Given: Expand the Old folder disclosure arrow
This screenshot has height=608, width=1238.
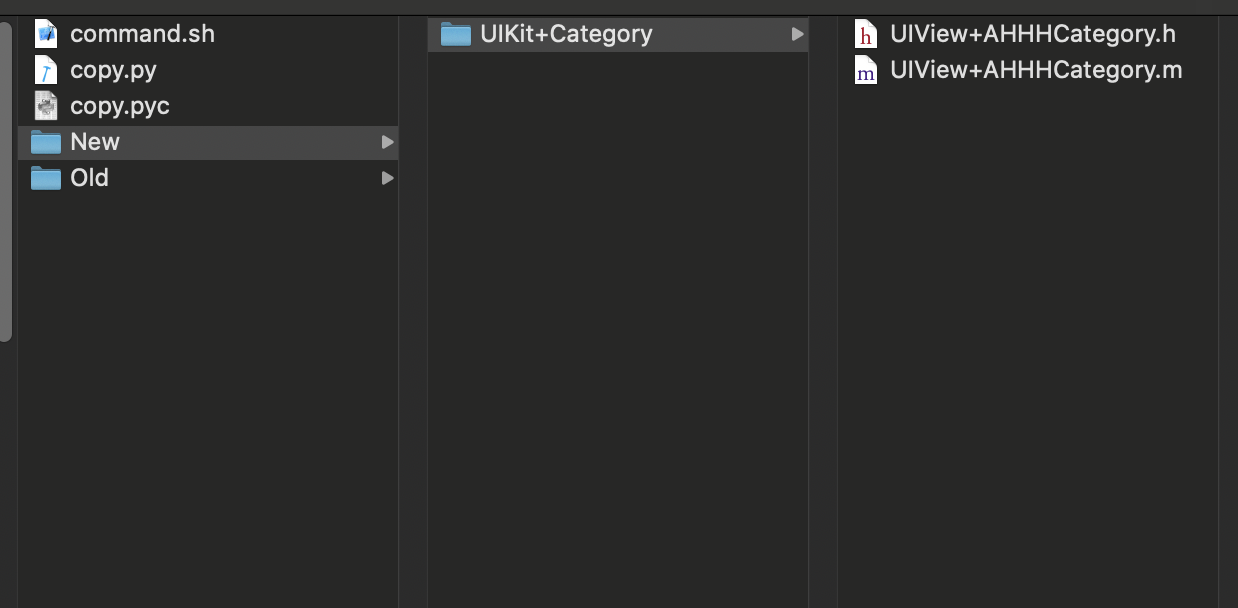Looking at the screenshot, I should pyautogui.click(x=387, y=178).
